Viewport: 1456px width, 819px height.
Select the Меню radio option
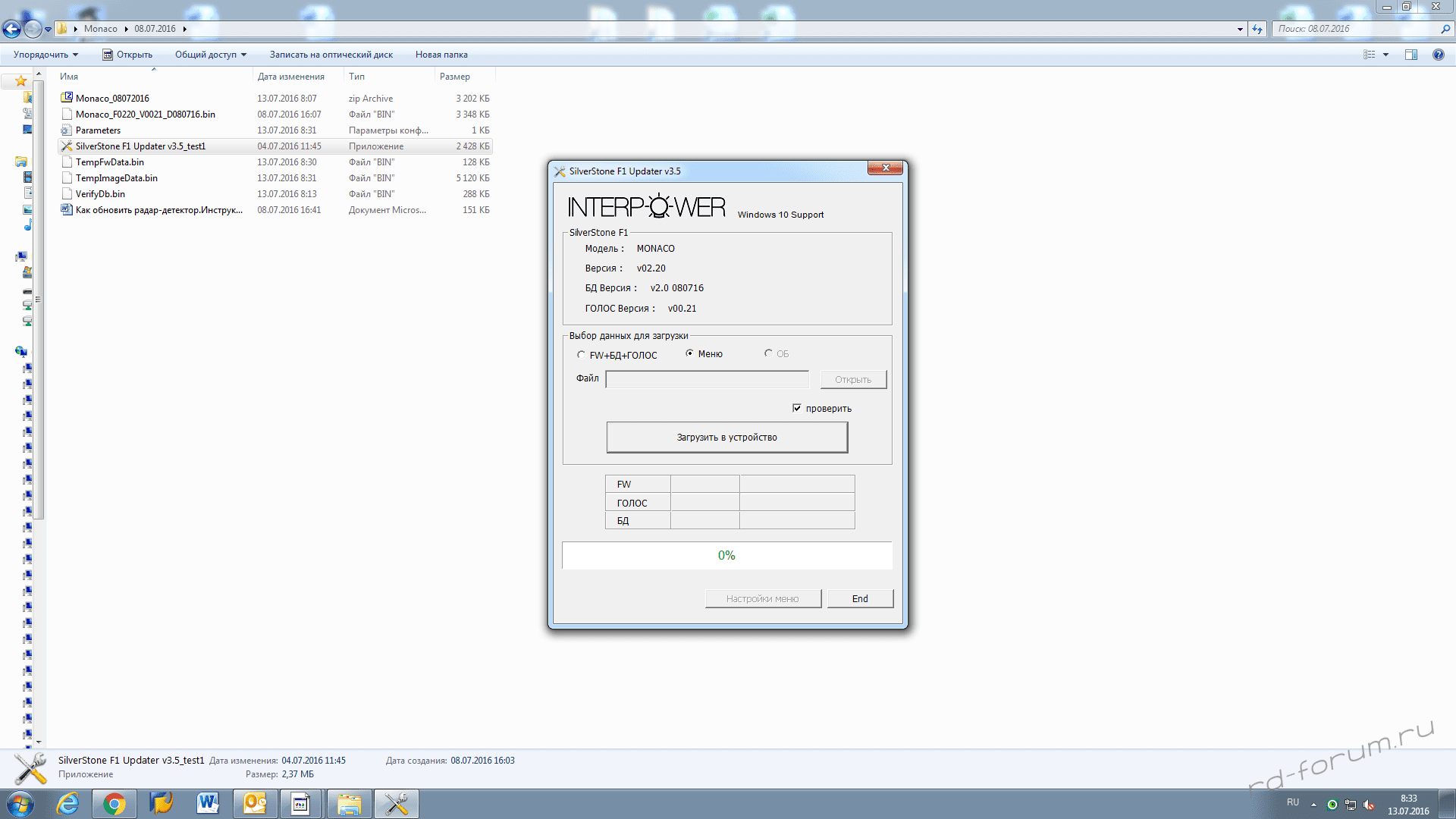click(x=689, y=353)
